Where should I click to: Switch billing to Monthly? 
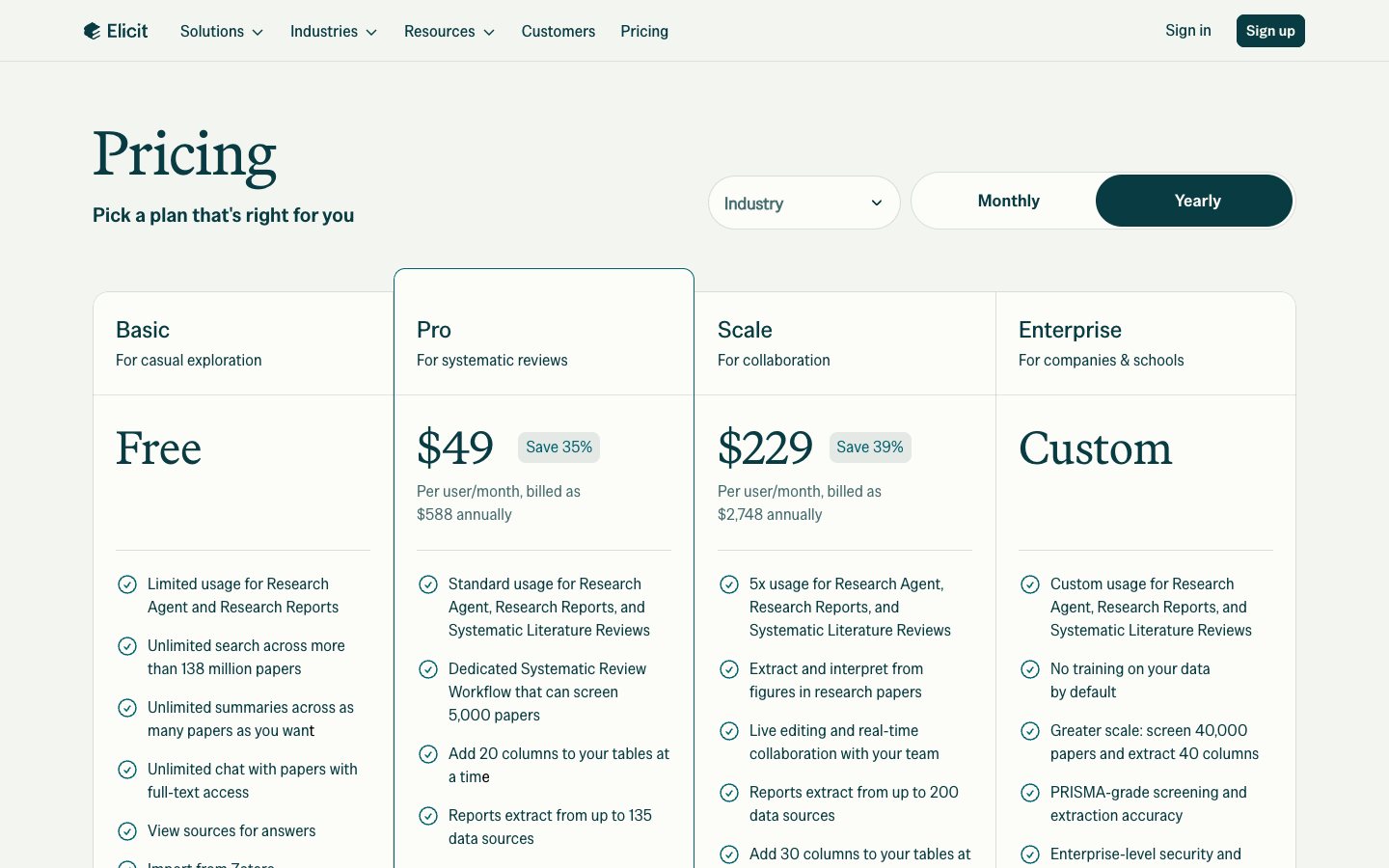pyautogui.click(x=1008, y=201)
